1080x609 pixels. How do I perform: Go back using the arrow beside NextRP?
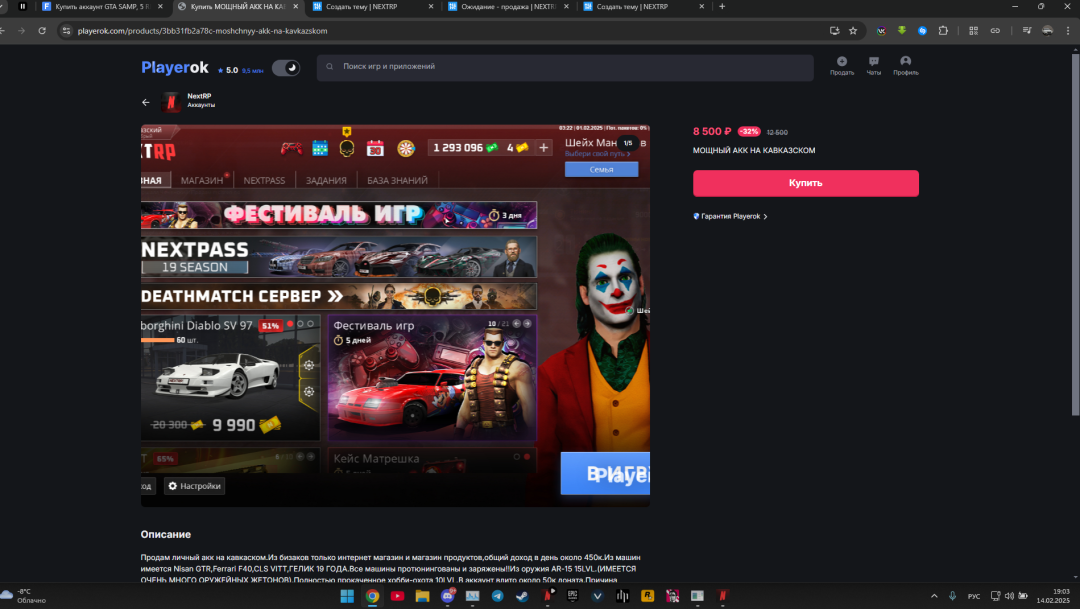[x=145, y=102]
